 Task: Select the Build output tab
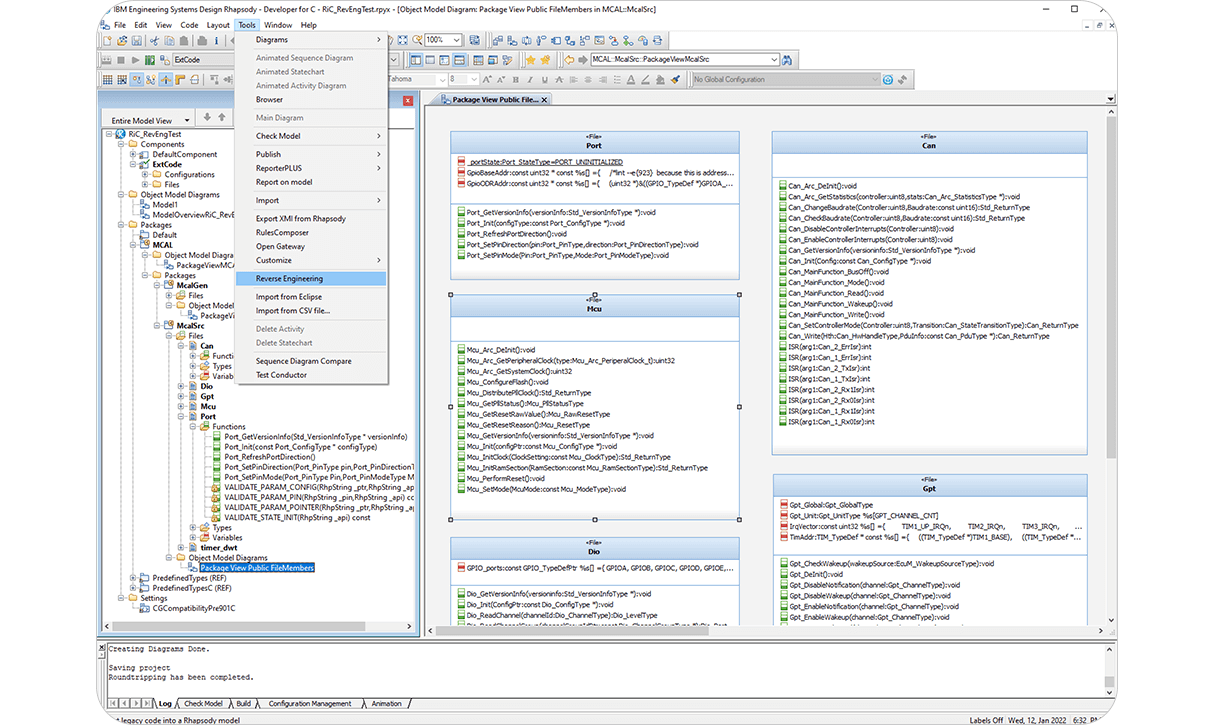coord(243,704)
